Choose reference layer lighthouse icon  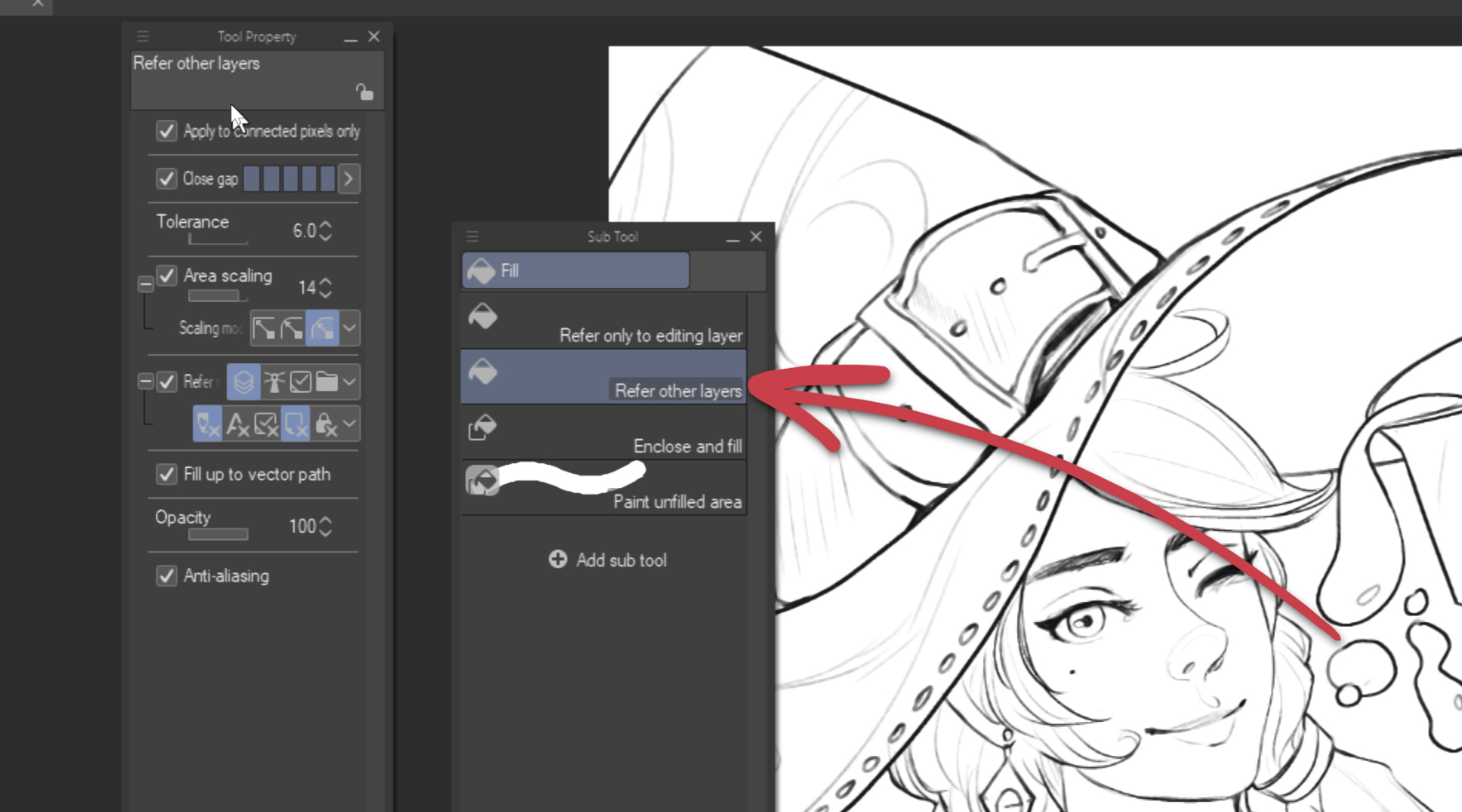pyautogui.click(x=273, y=382)
